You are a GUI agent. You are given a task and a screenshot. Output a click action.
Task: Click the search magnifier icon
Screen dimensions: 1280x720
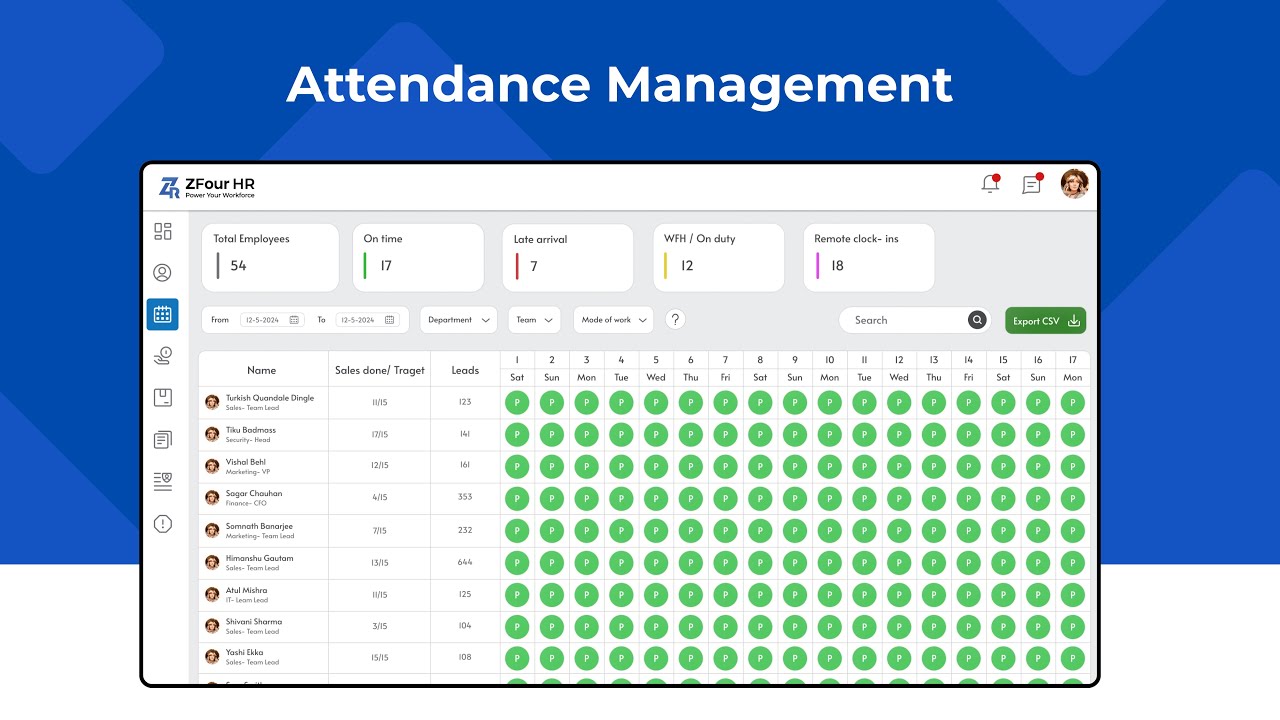tap(977, 320)
